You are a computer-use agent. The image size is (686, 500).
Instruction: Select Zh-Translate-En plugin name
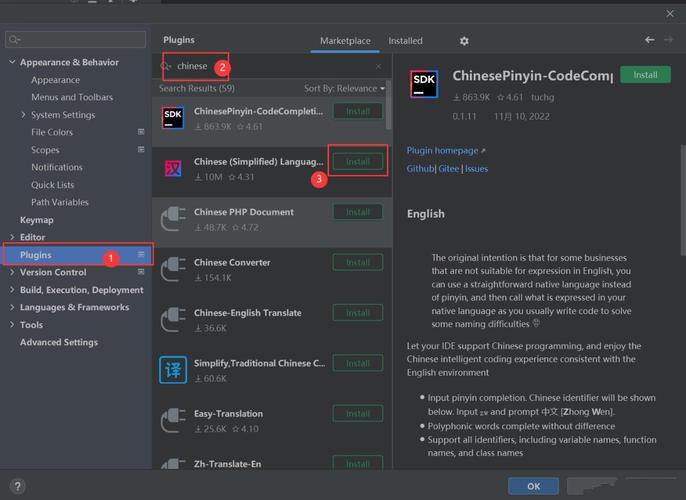(228, 464)
